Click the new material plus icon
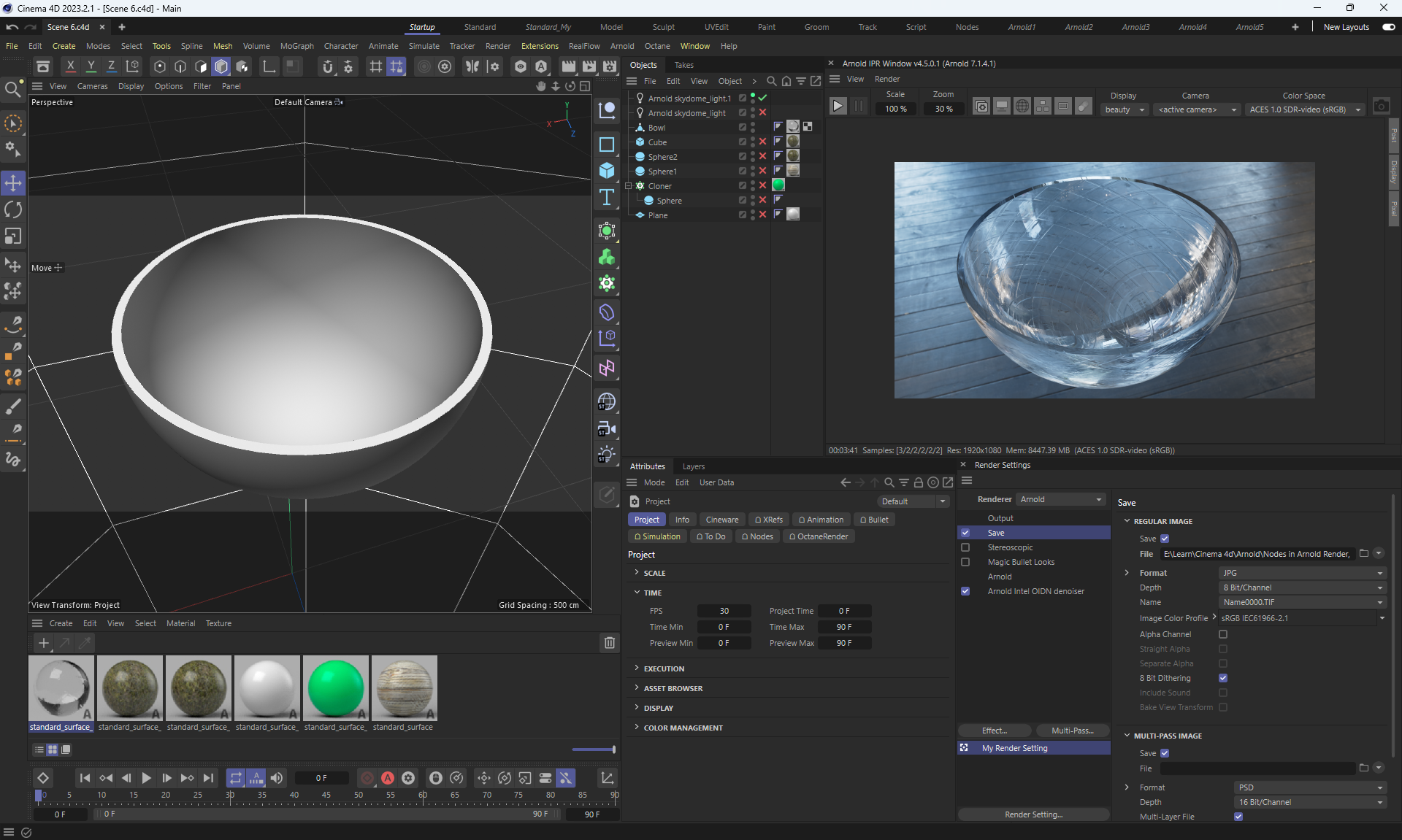Screen dimensions: 1402x840 [x=44, y=643]
